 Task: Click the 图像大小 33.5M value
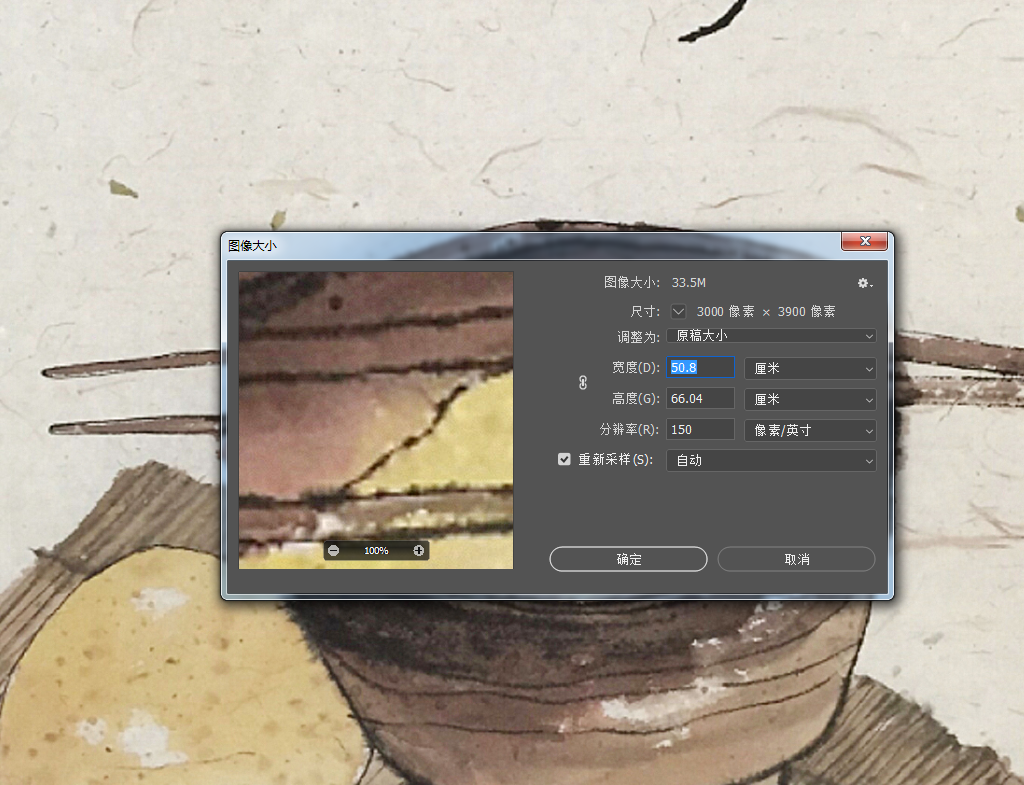[x=688, y=283]
